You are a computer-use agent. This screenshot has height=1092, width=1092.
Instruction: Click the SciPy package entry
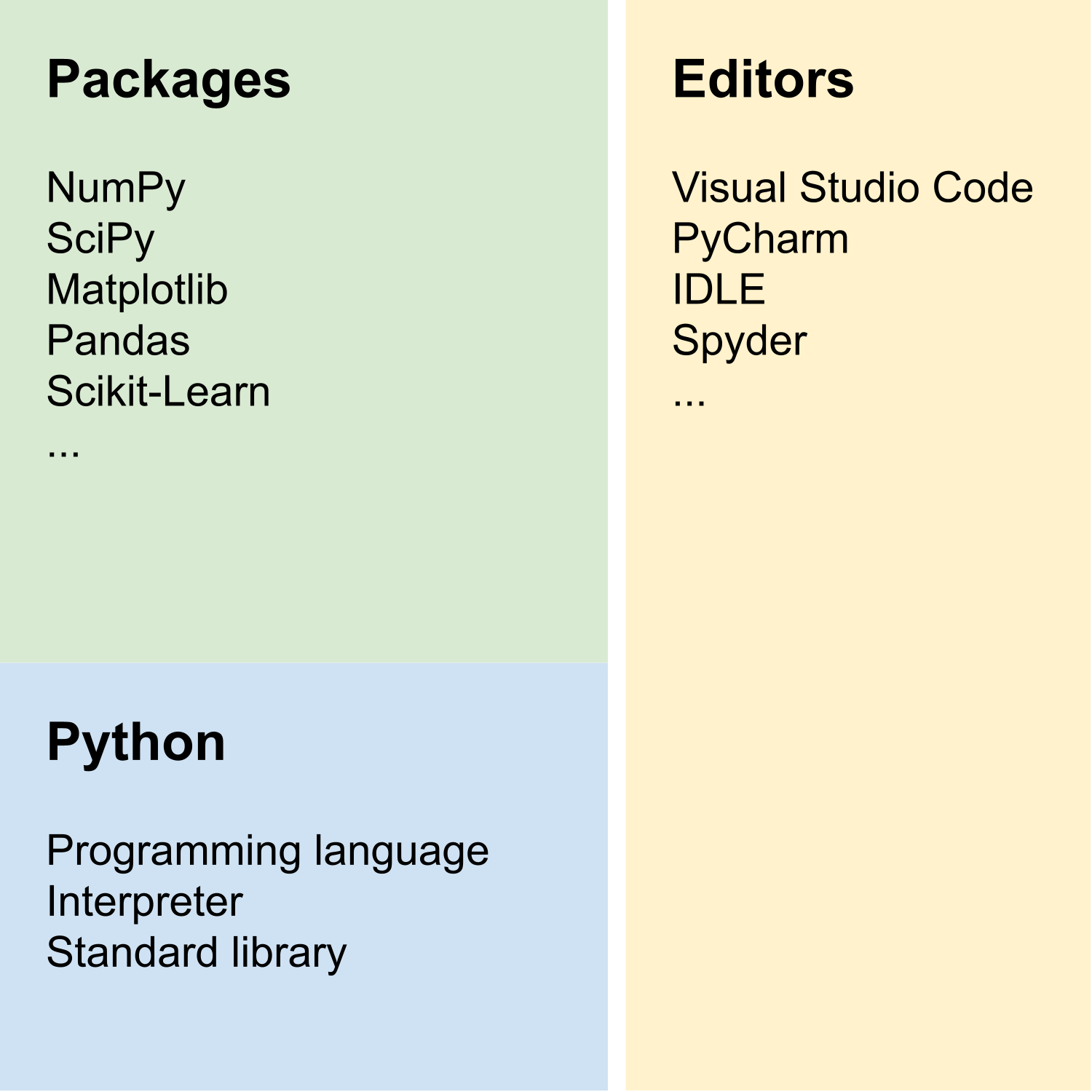point(100,239)
